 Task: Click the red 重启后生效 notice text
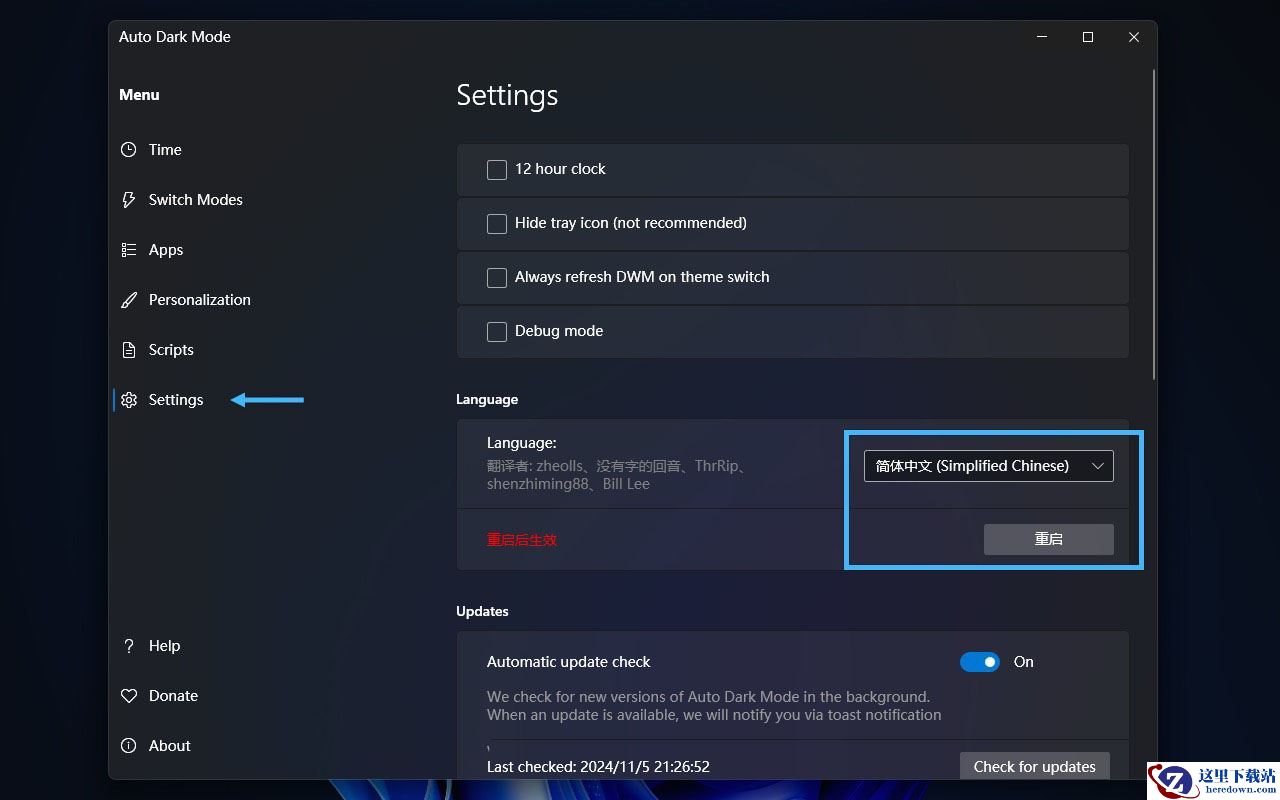pos(522,540)
